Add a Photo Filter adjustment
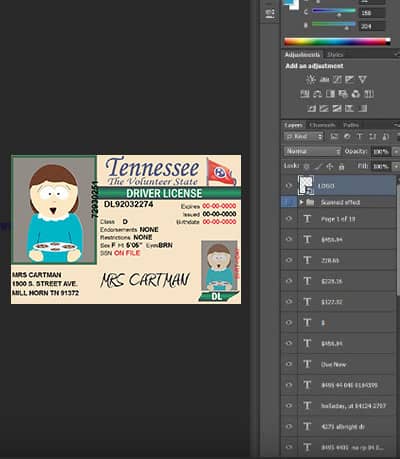The height and width of the screenshot is (459, 400). pos(343,94)
